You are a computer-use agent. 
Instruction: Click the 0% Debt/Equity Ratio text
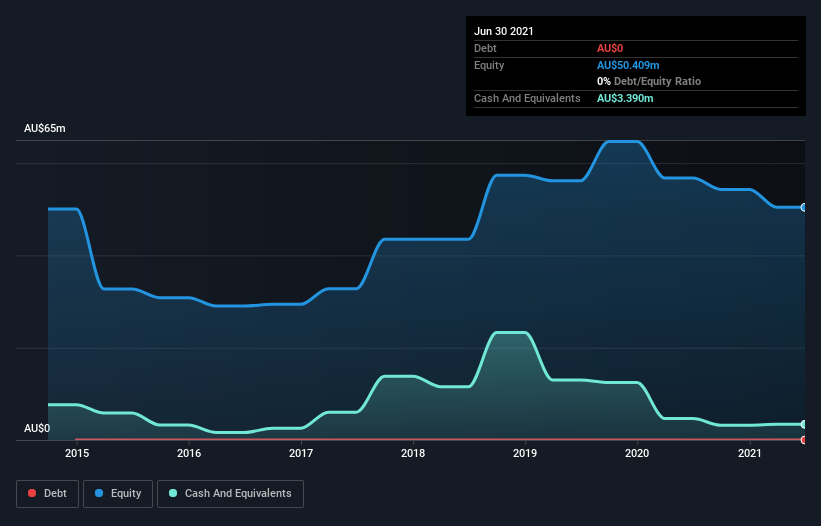point(649,81)
